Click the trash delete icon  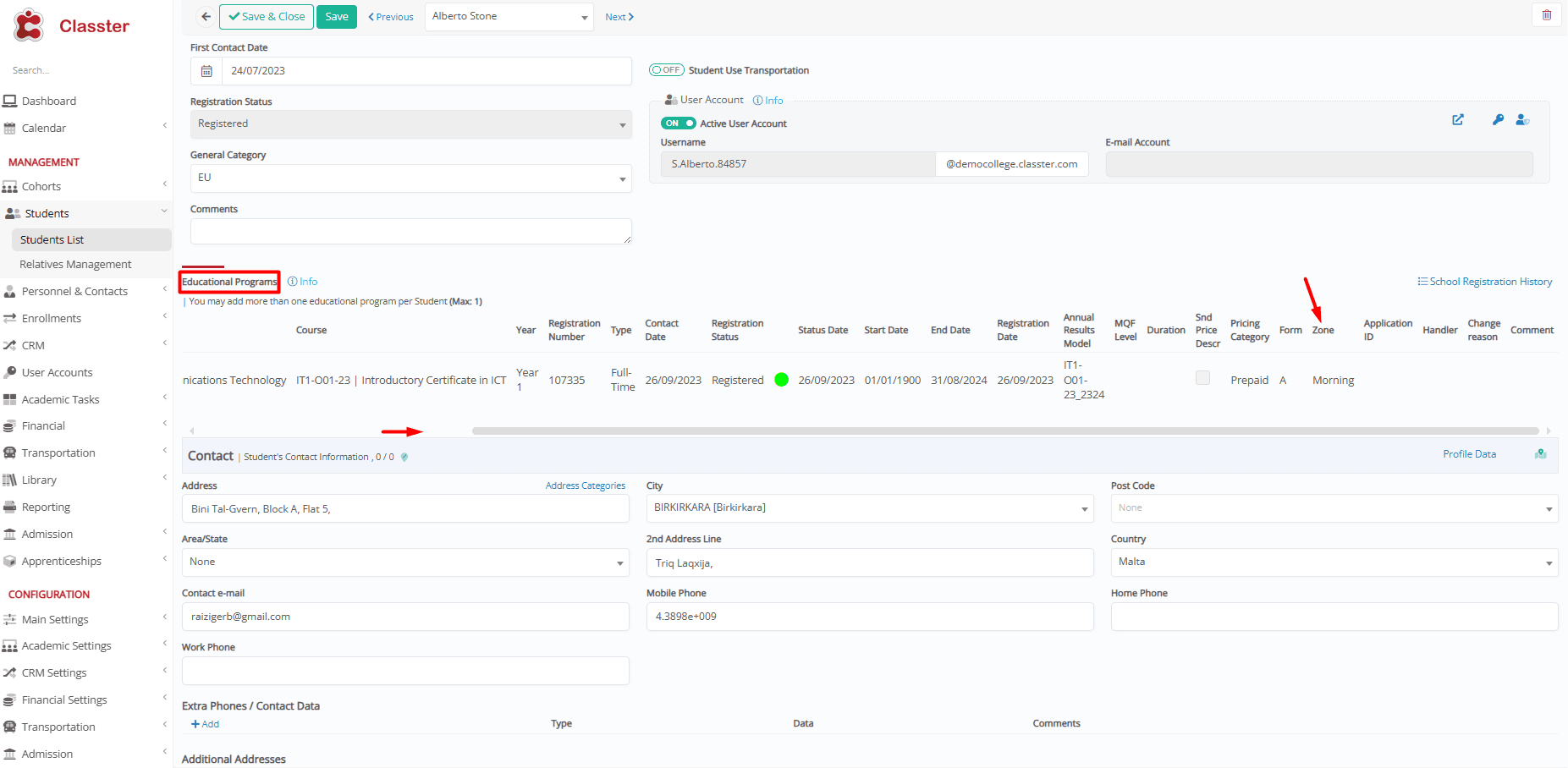point(1547,15)
